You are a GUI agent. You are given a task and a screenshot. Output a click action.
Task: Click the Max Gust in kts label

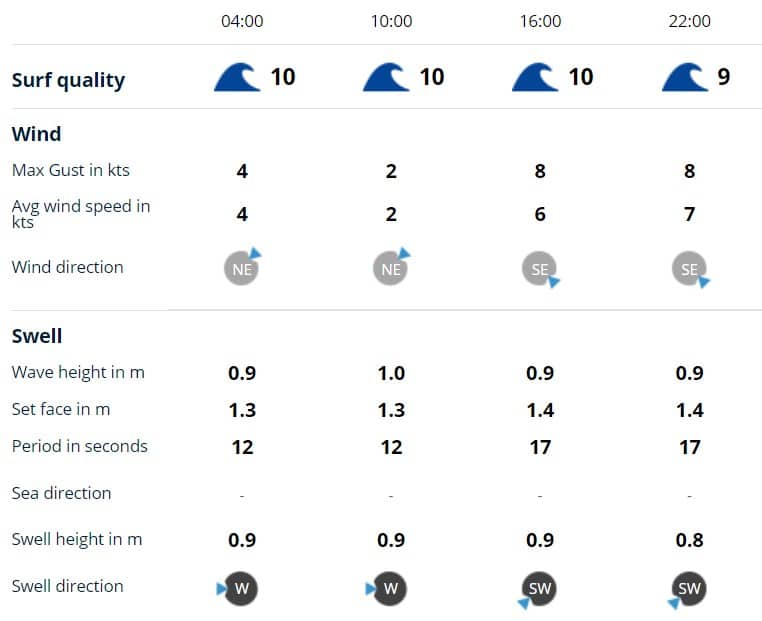71,170
